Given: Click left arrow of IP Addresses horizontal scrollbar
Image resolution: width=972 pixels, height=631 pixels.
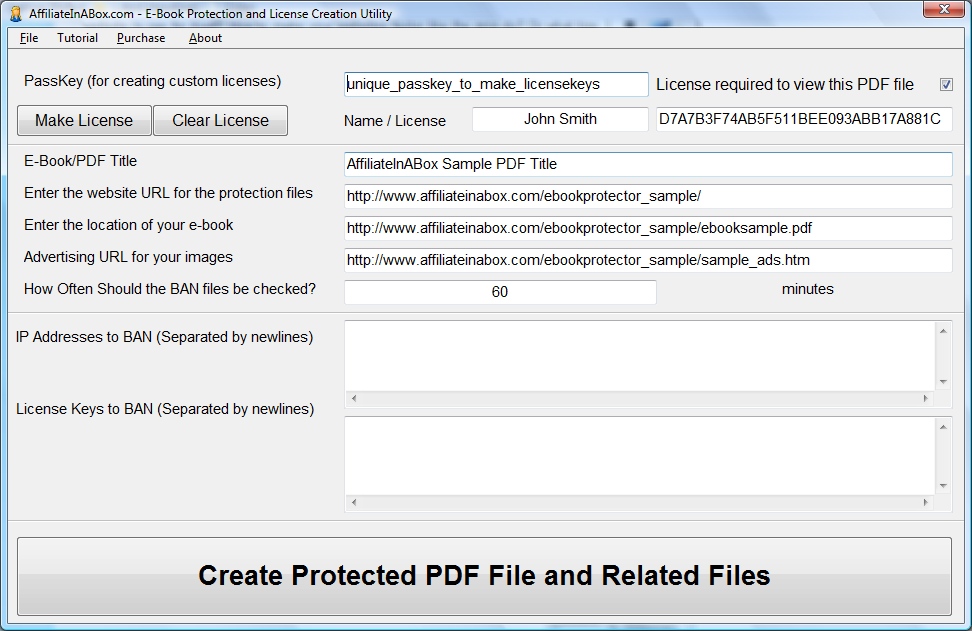Looking at the screenshot, I should tap(354, 399).
